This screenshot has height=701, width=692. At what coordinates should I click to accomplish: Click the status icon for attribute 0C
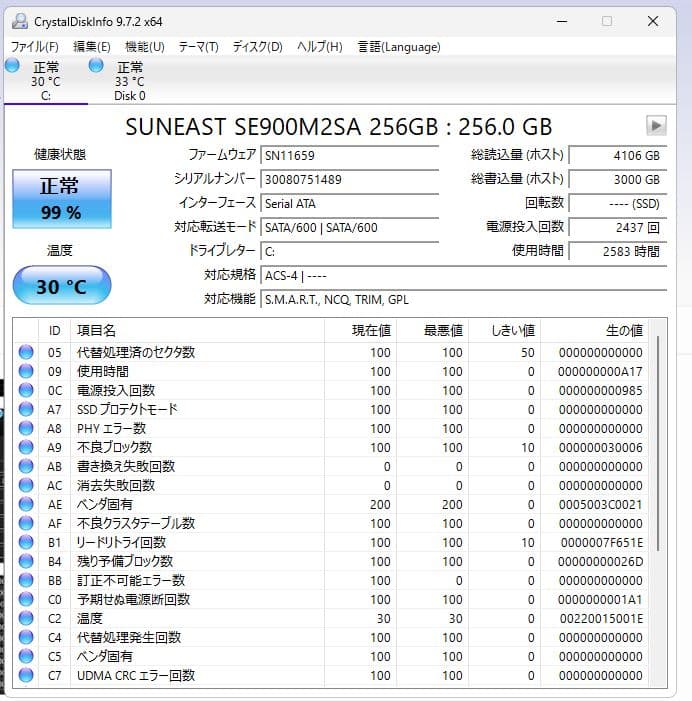(26, 390)
